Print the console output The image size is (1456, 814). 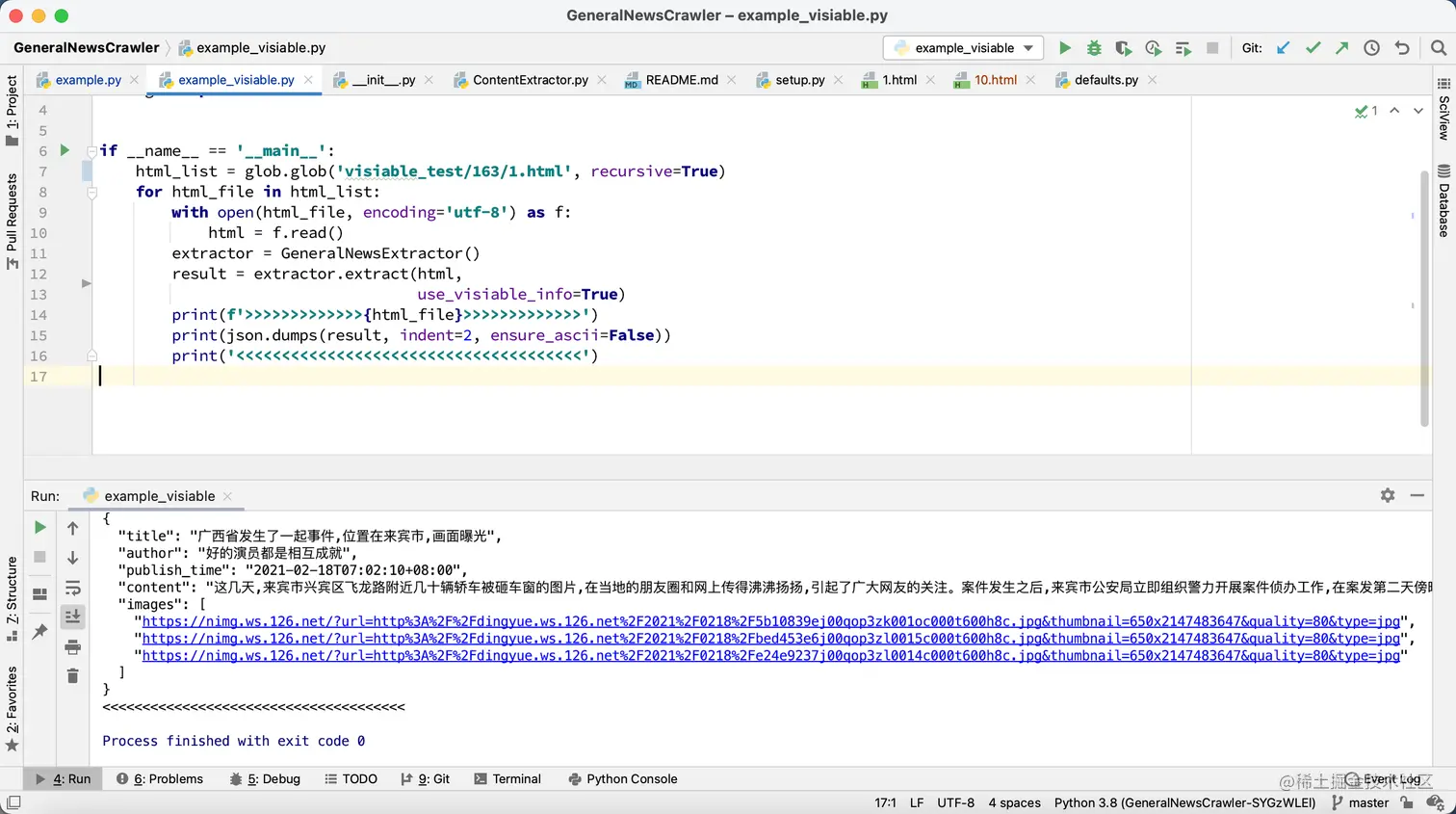tap(72, 647)
